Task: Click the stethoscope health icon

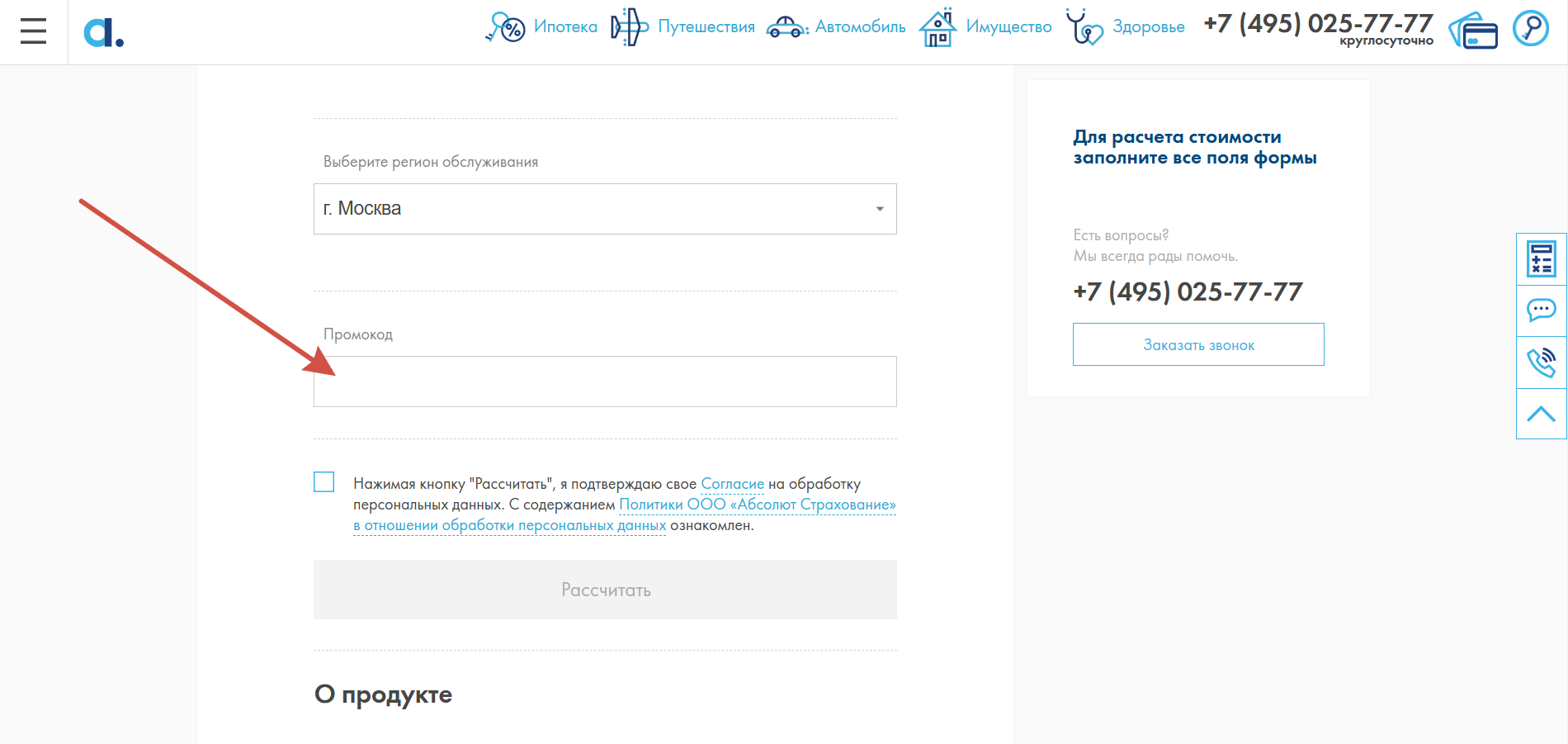Action: tap(1084, 26)
